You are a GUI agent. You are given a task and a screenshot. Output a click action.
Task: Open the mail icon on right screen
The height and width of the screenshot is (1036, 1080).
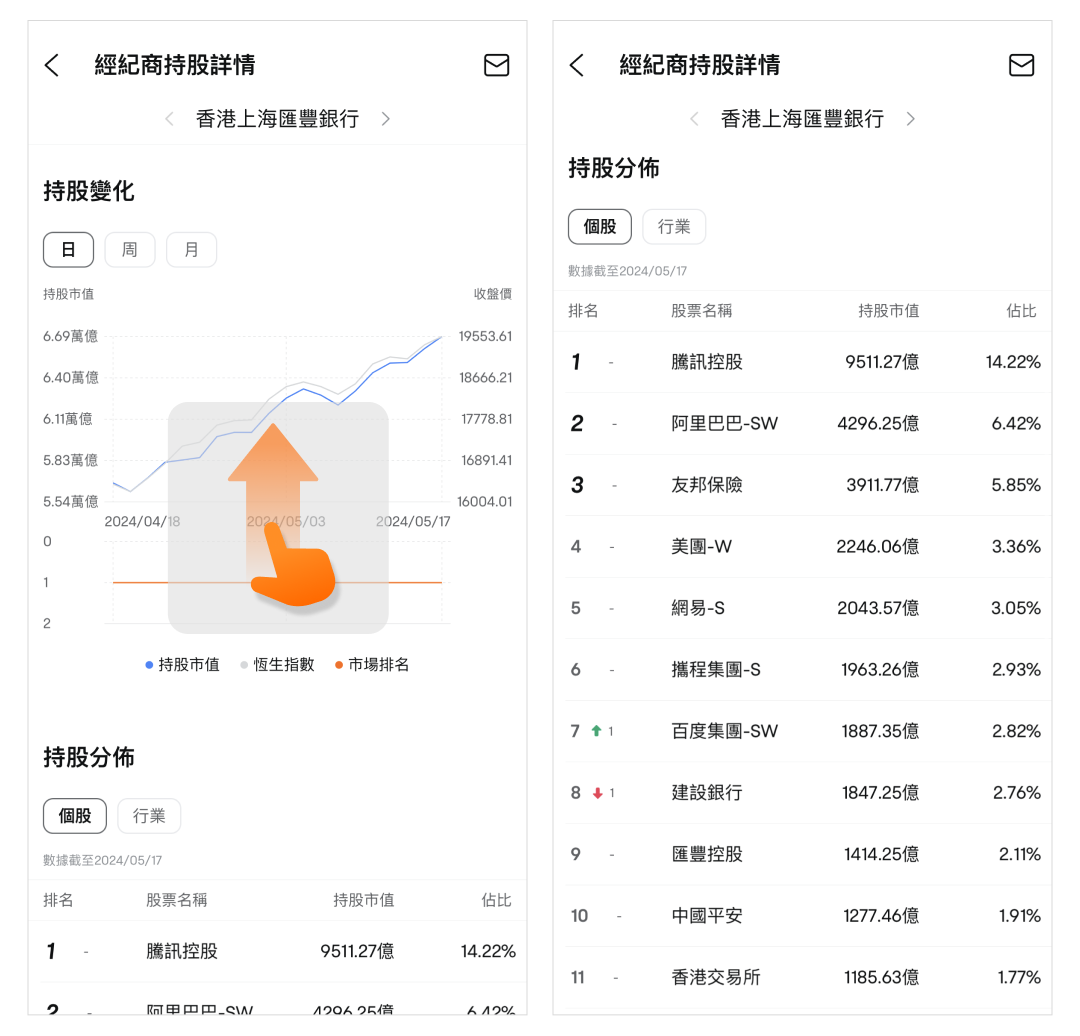[1021, 66]
